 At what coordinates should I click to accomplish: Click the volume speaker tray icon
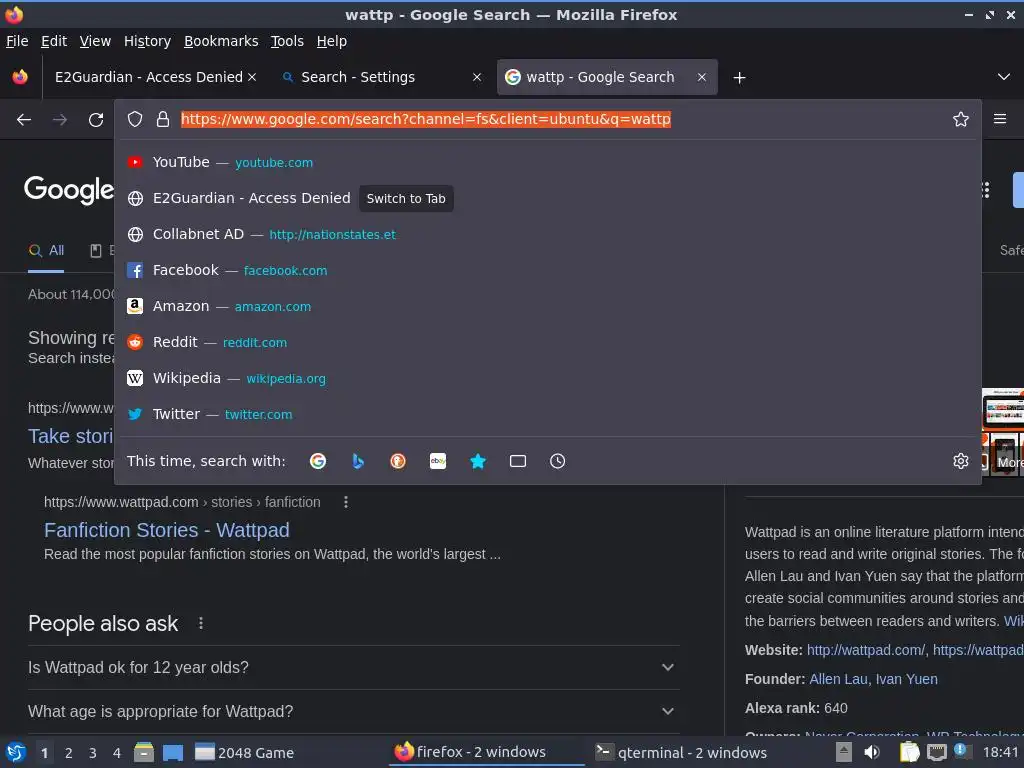point(872,752)
